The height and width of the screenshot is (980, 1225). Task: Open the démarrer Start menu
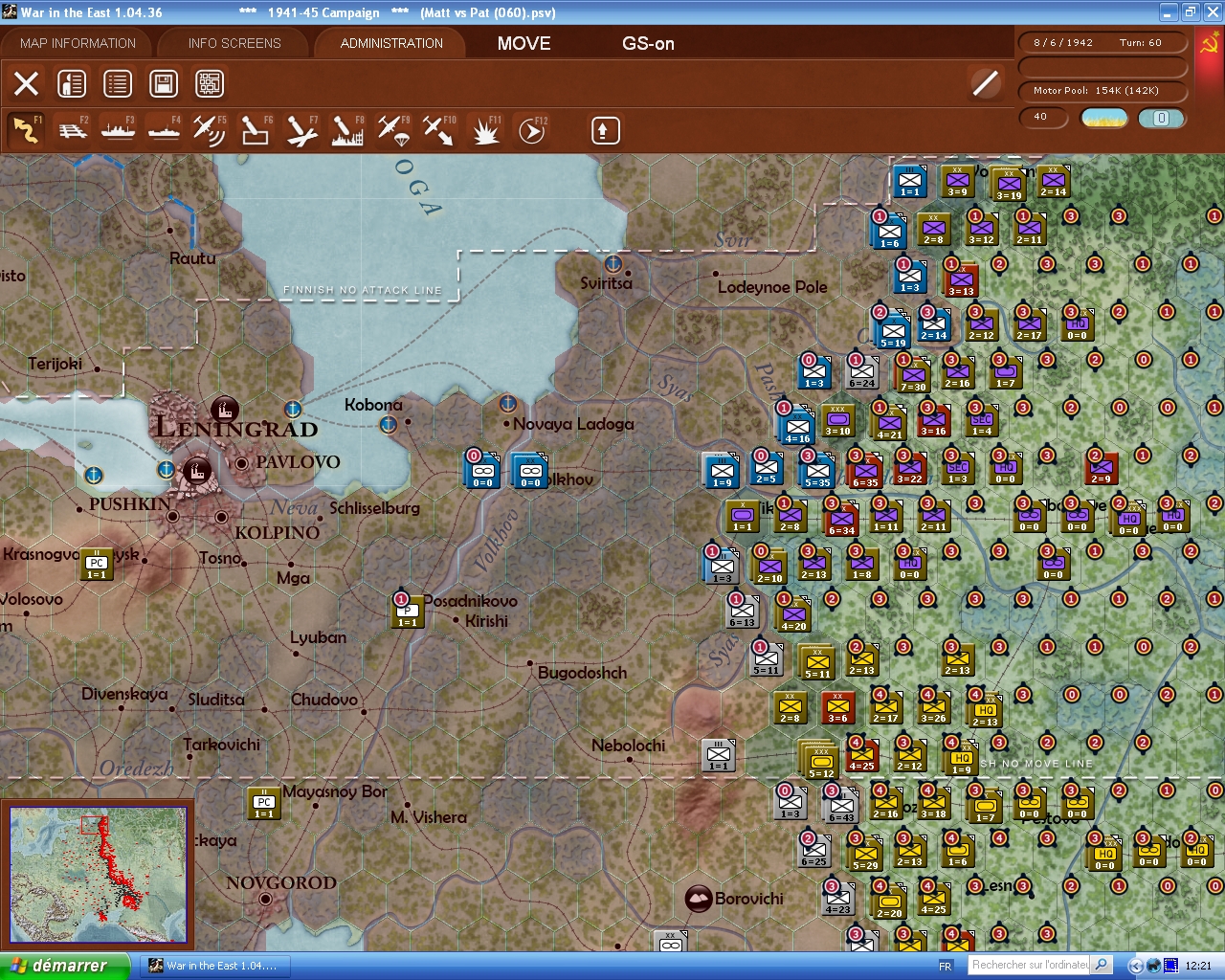[64, 966]
